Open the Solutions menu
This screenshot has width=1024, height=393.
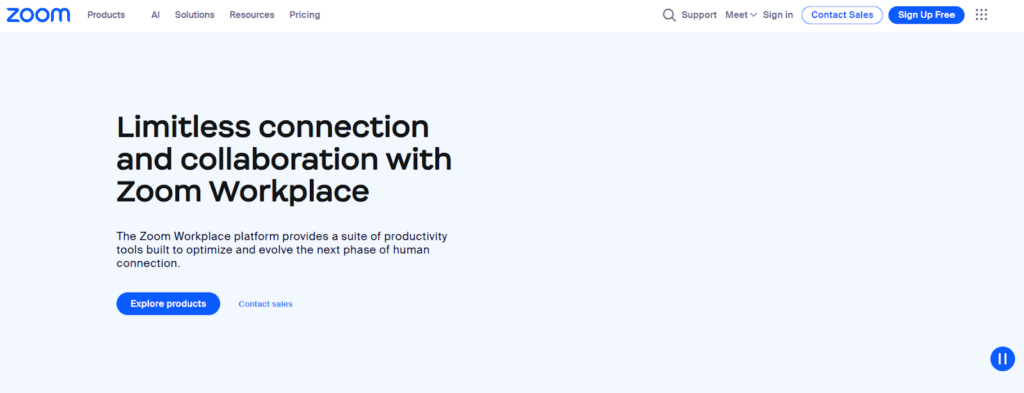195,15
